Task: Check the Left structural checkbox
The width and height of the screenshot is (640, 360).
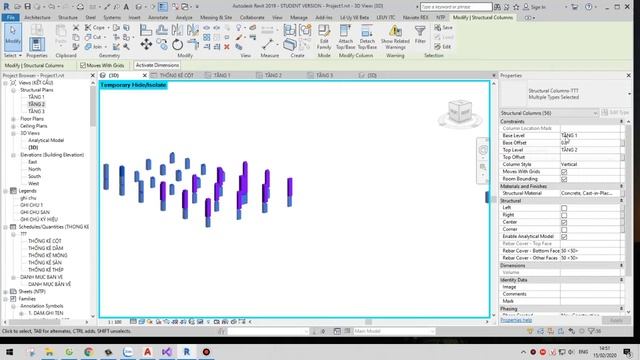Action: 564,208
